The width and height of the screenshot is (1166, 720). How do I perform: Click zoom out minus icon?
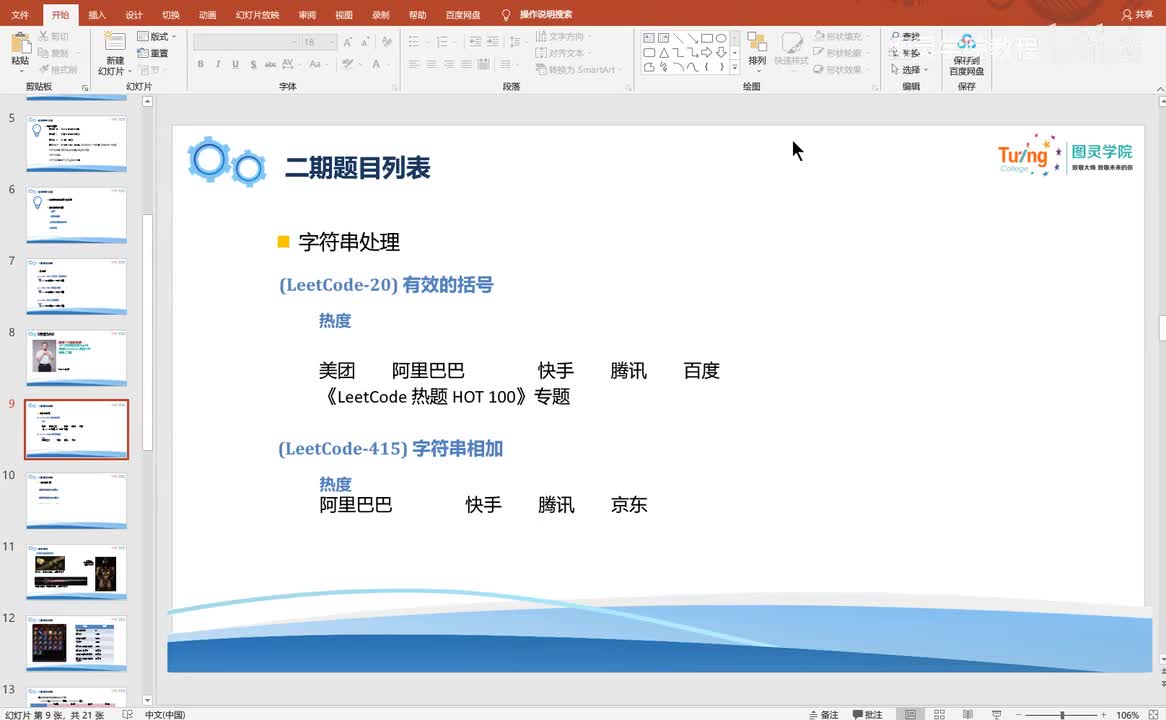(x=1019, y=714)
